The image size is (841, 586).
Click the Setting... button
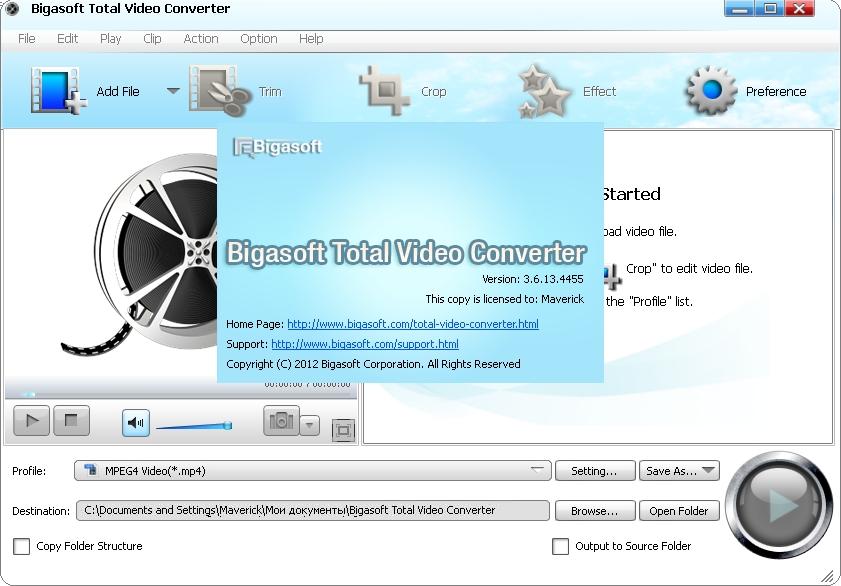point(595,471)
